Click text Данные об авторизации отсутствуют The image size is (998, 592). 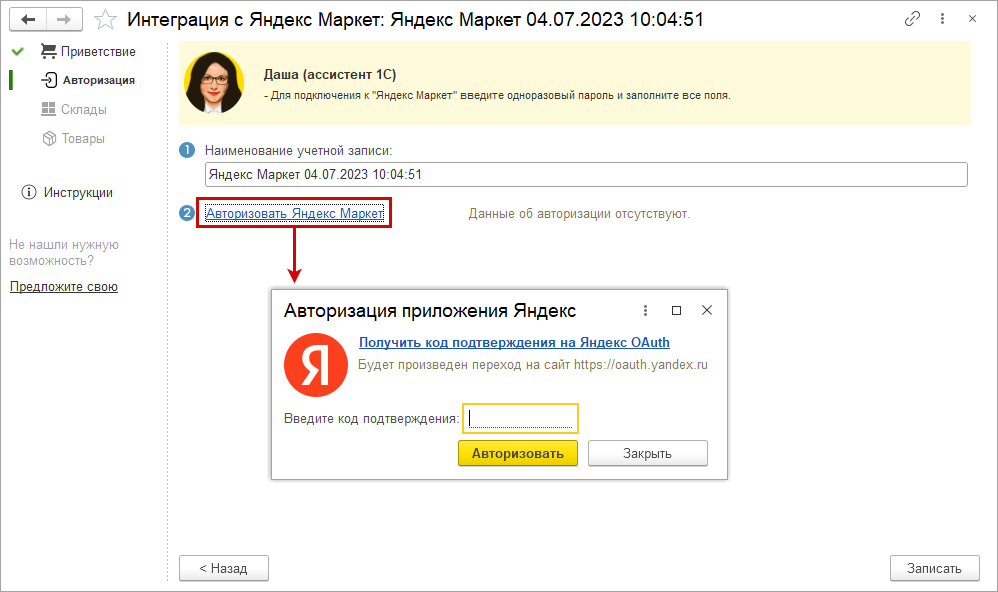tap(579, 214)
